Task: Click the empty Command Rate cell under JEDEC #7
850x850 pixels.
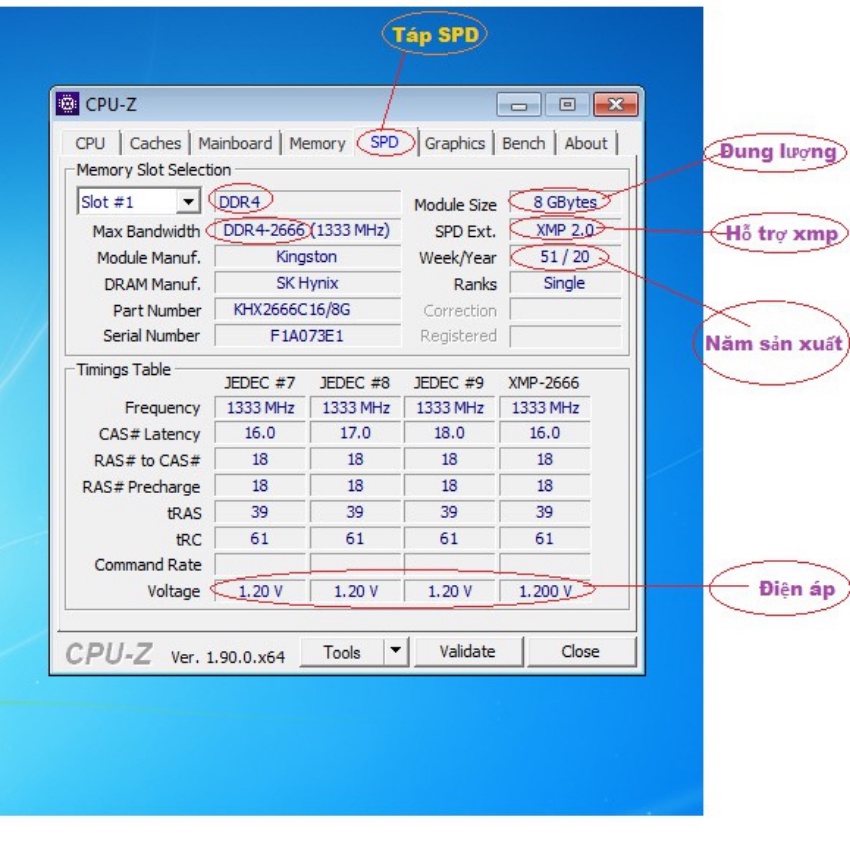Action: pos(260,565)
